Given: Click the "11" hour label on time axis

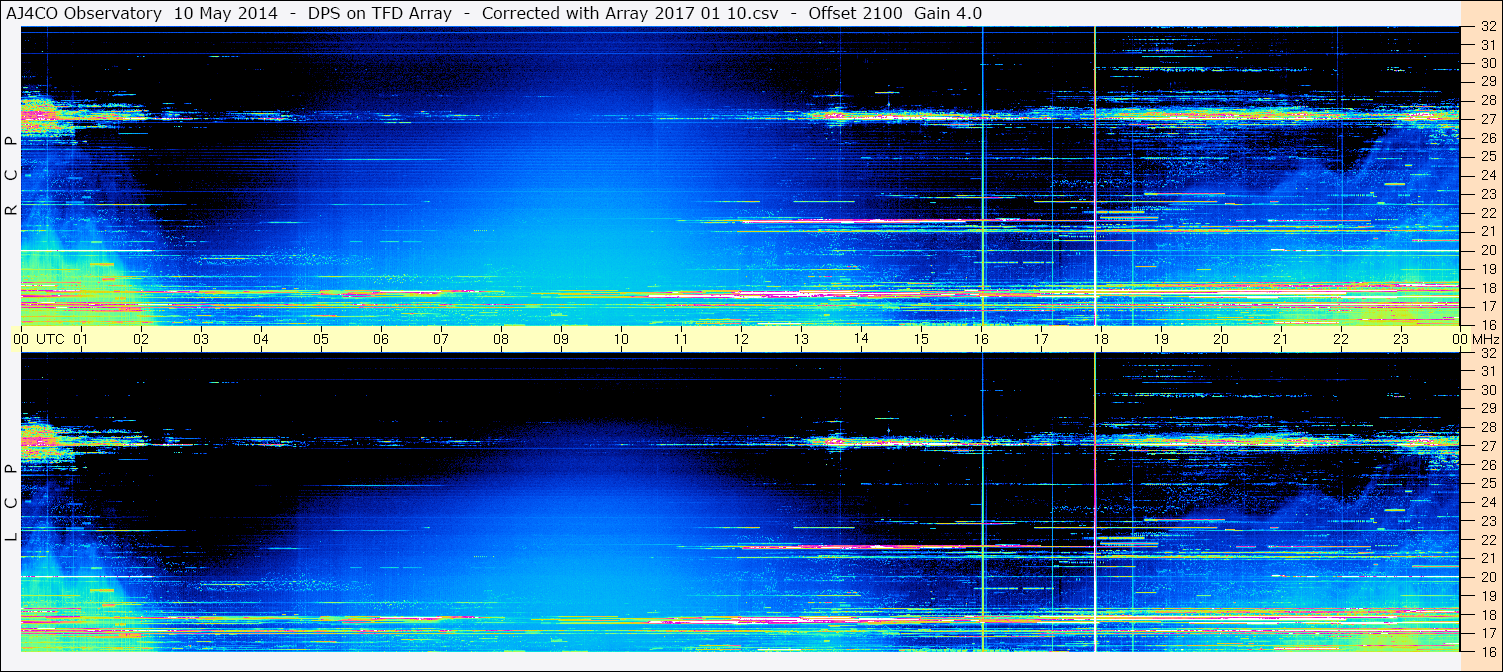Looking at the screenshot, I should pos(681,339).
